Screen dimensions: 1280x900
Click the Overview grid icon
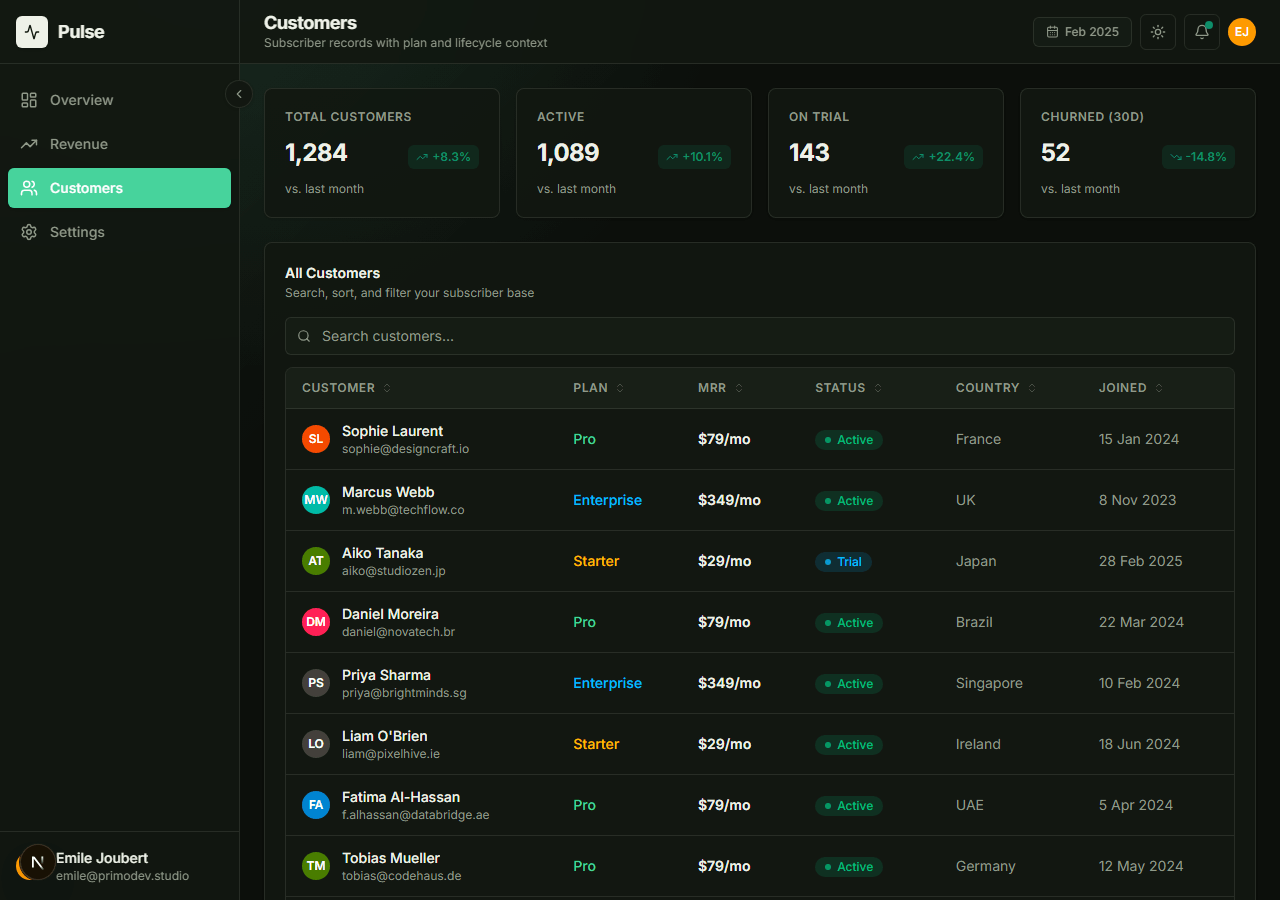[x=29, y=100]
